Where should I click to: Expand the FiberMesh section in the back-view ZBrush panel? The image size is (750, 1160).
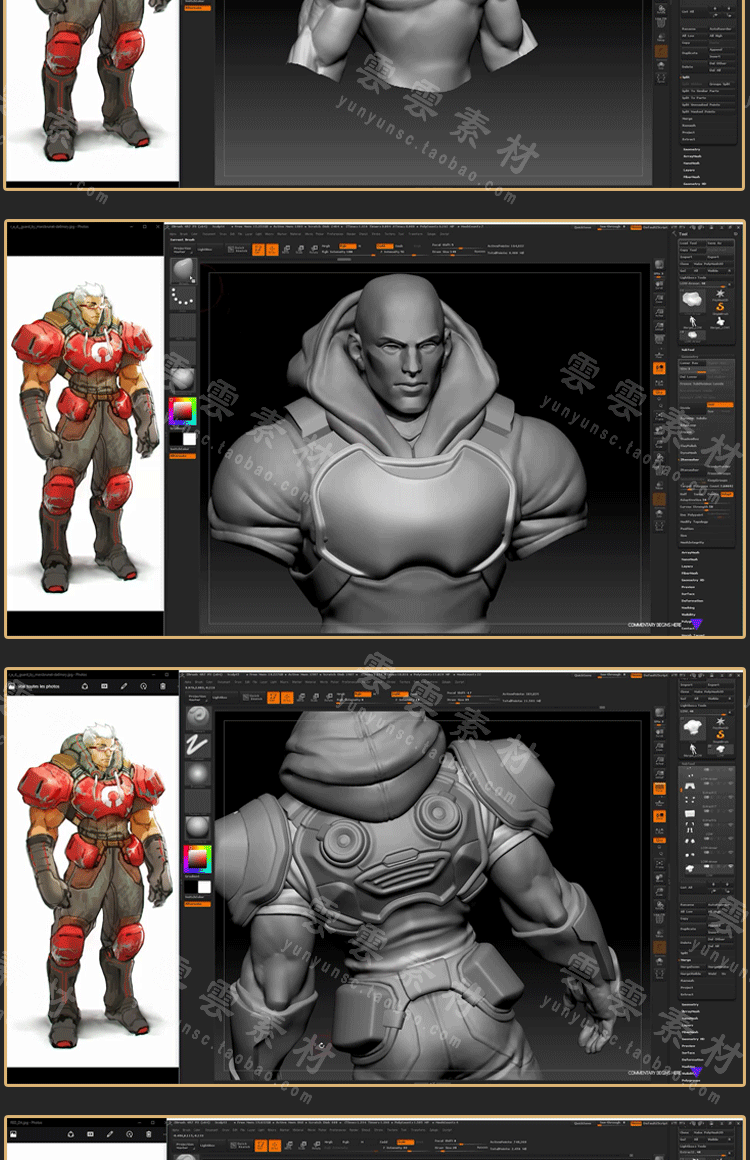click(690, 1032)
